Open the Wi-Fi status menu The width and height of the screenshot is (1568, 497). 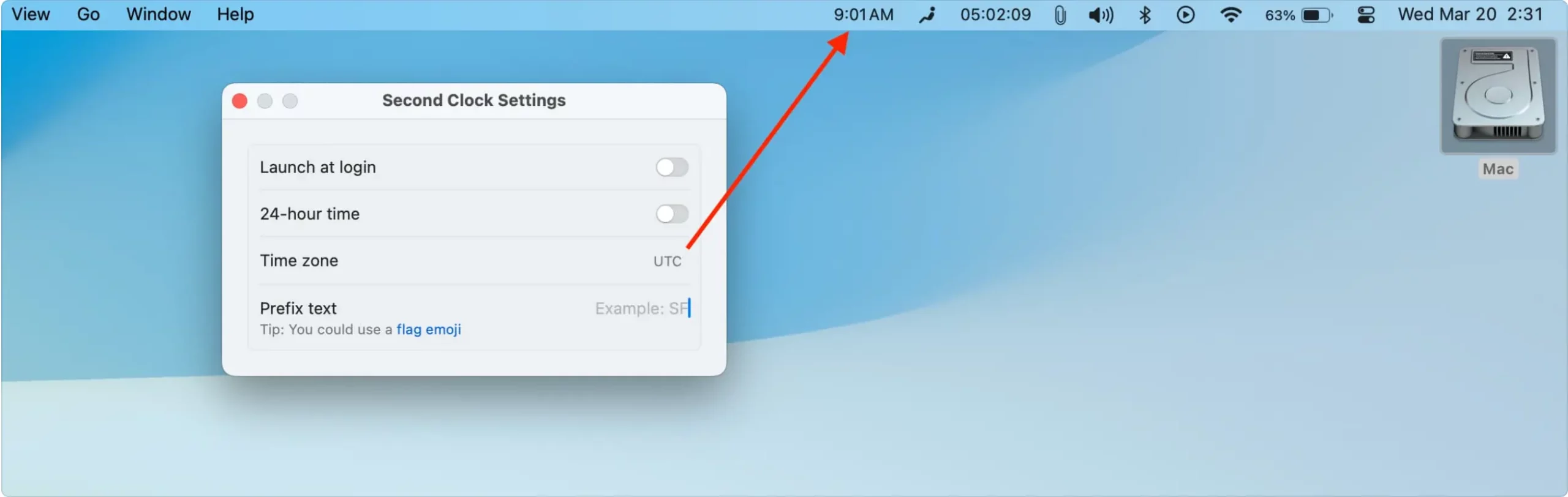pyautogui.click(x=1231, y=15)
